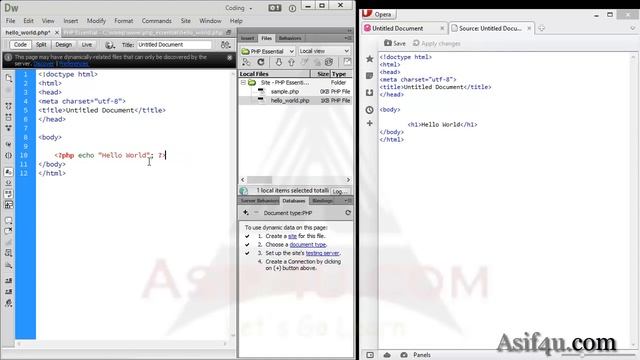Image resolution: width=640 pixels, height=360 pixels.
Task: Click the plus add connection button
Action: click(x=246, y=213)
